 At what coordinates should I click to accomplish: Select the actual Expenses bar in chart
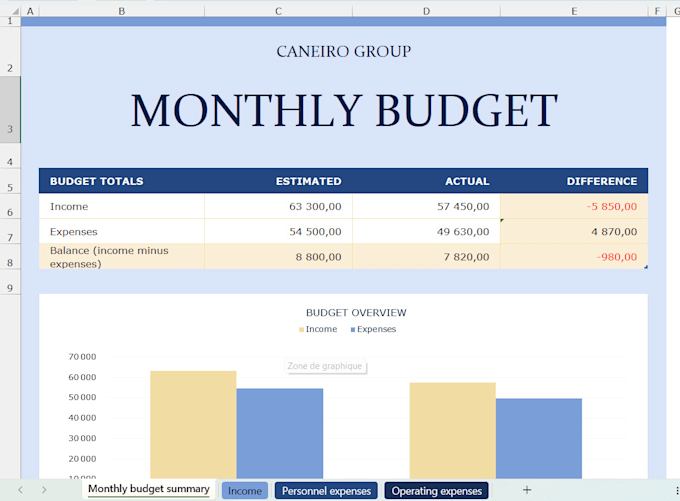coord(539,439)
